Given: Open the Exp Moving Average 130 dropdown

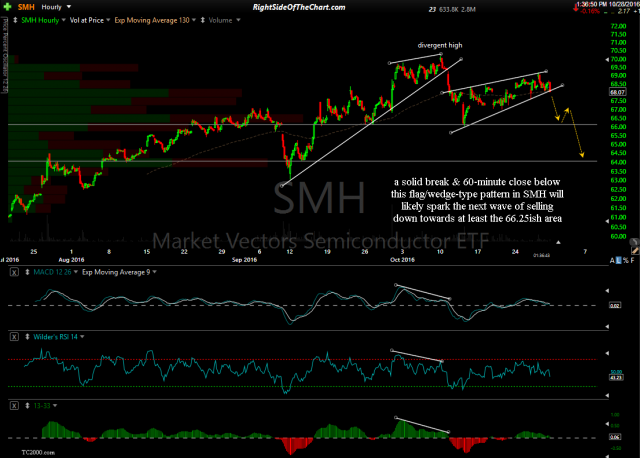Looking at the screenshot, I should [194, 20].
